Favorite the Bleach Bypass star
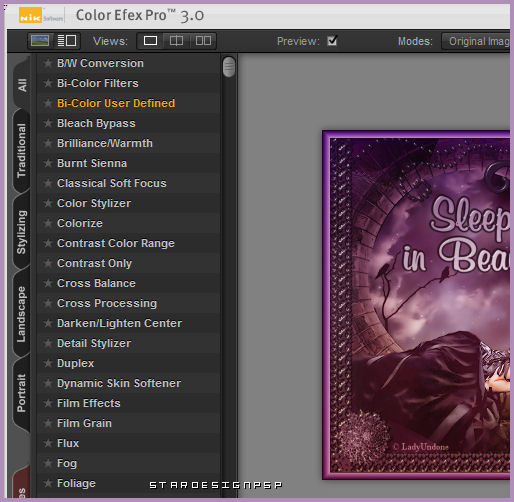Image resolution: width=514 pixels, height=502 pixels. click(48, 123)
